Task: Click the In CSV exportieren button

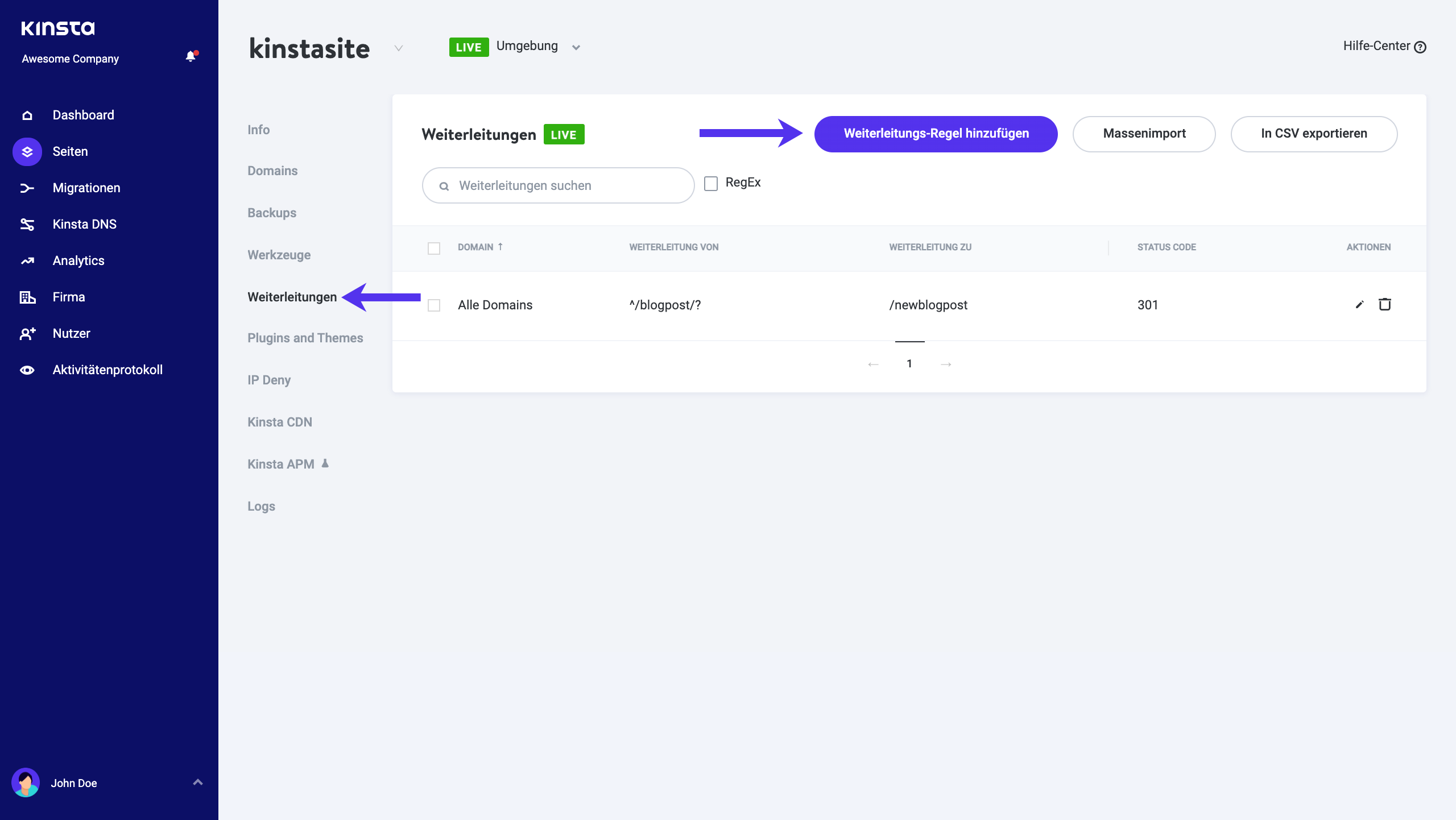Action: pyautogui.click(x=1314, y=134)
